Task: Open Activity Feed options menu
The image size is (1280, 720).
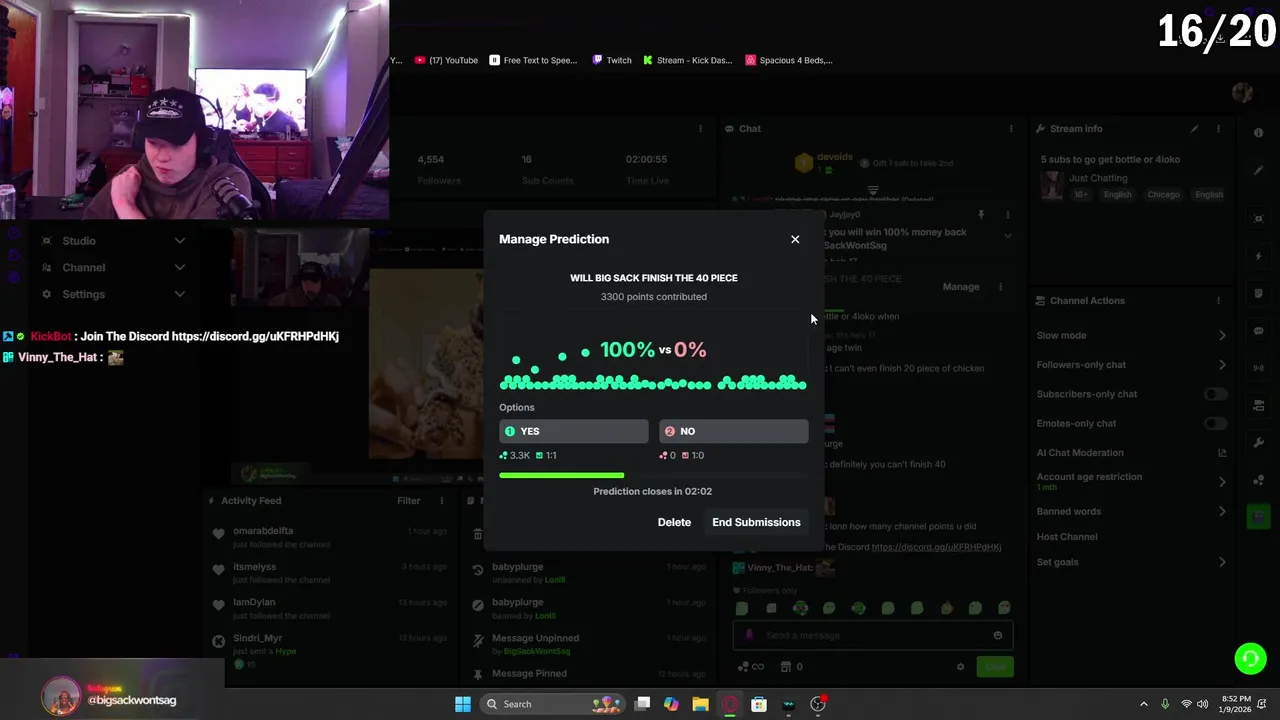Action: click(x=441, y=501)
